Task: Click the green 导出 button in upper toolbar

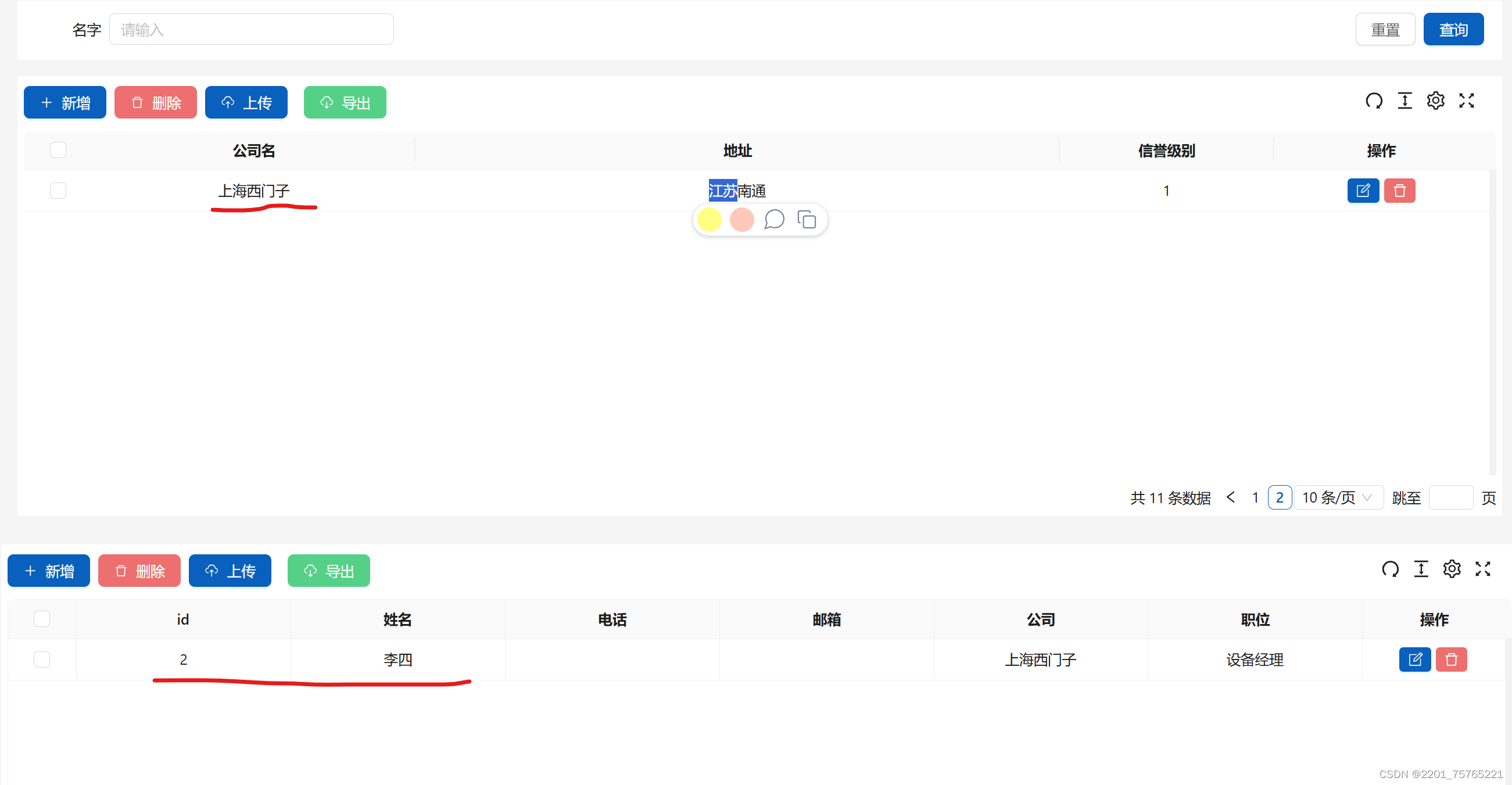Action: coord(345,103)
